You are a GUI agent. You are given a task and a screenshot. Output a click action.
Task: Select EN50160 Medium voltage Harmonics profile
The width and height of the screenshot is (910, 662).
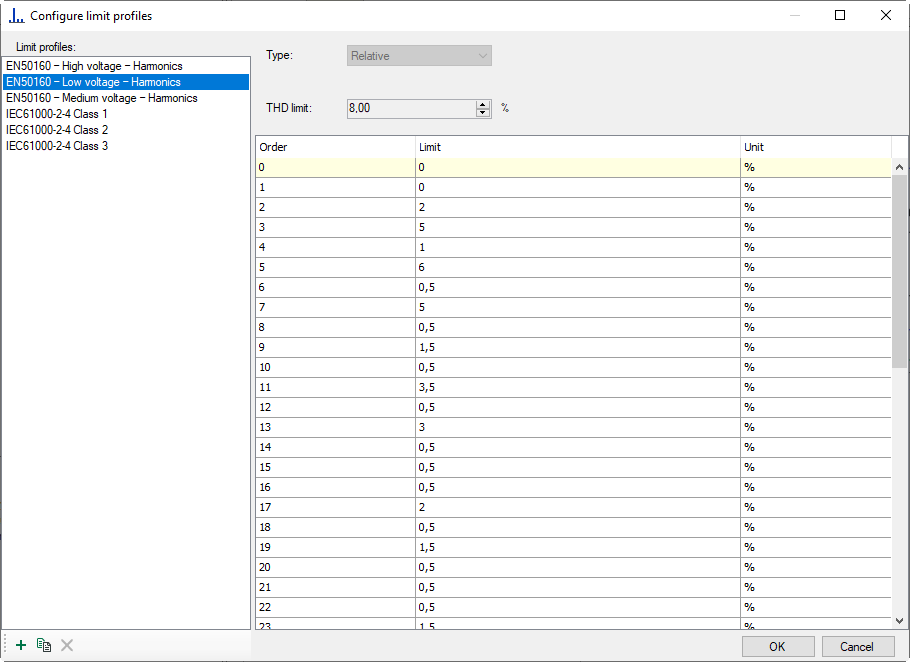point(101,98)
